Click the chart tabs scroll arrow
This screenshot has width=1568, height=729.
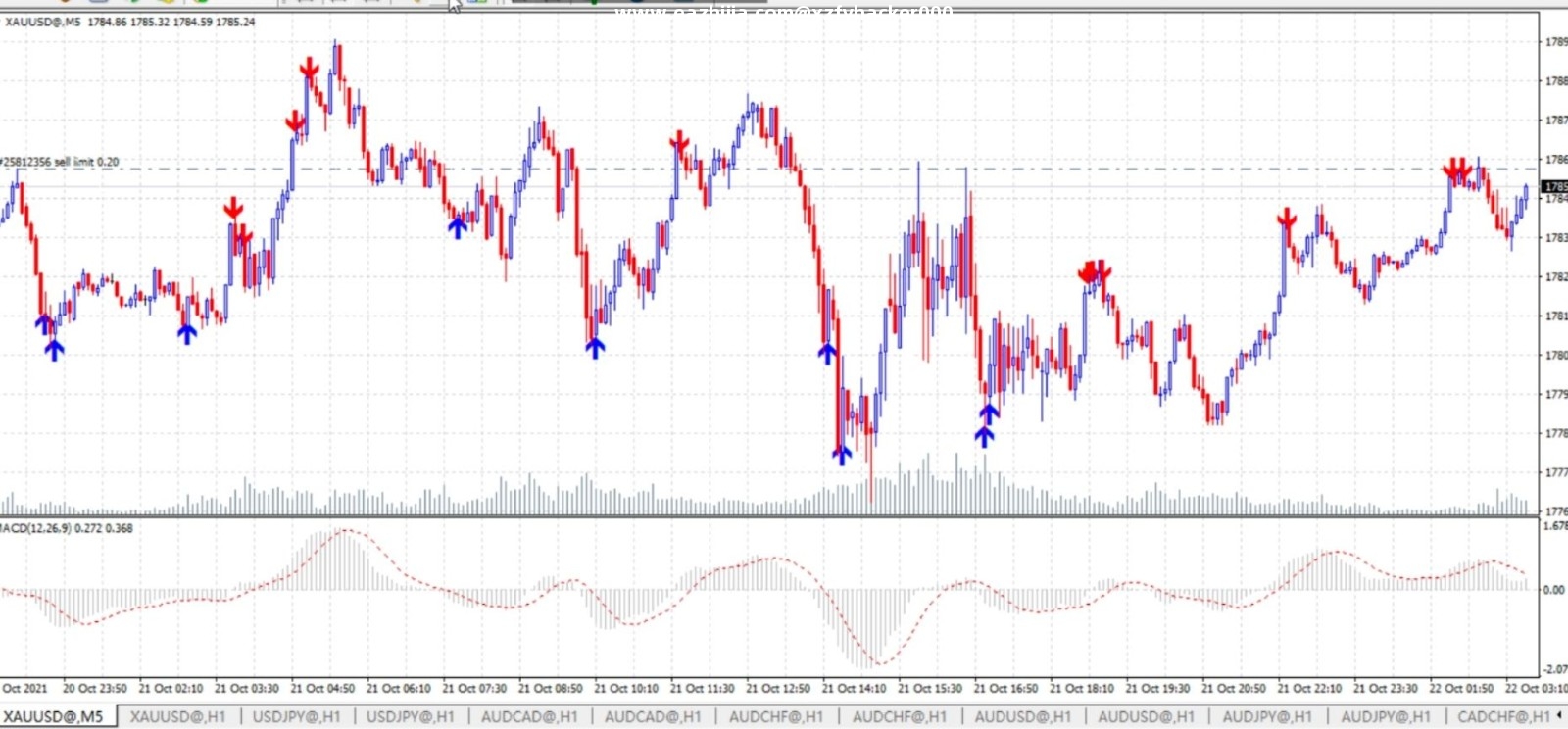[1559, 716]
